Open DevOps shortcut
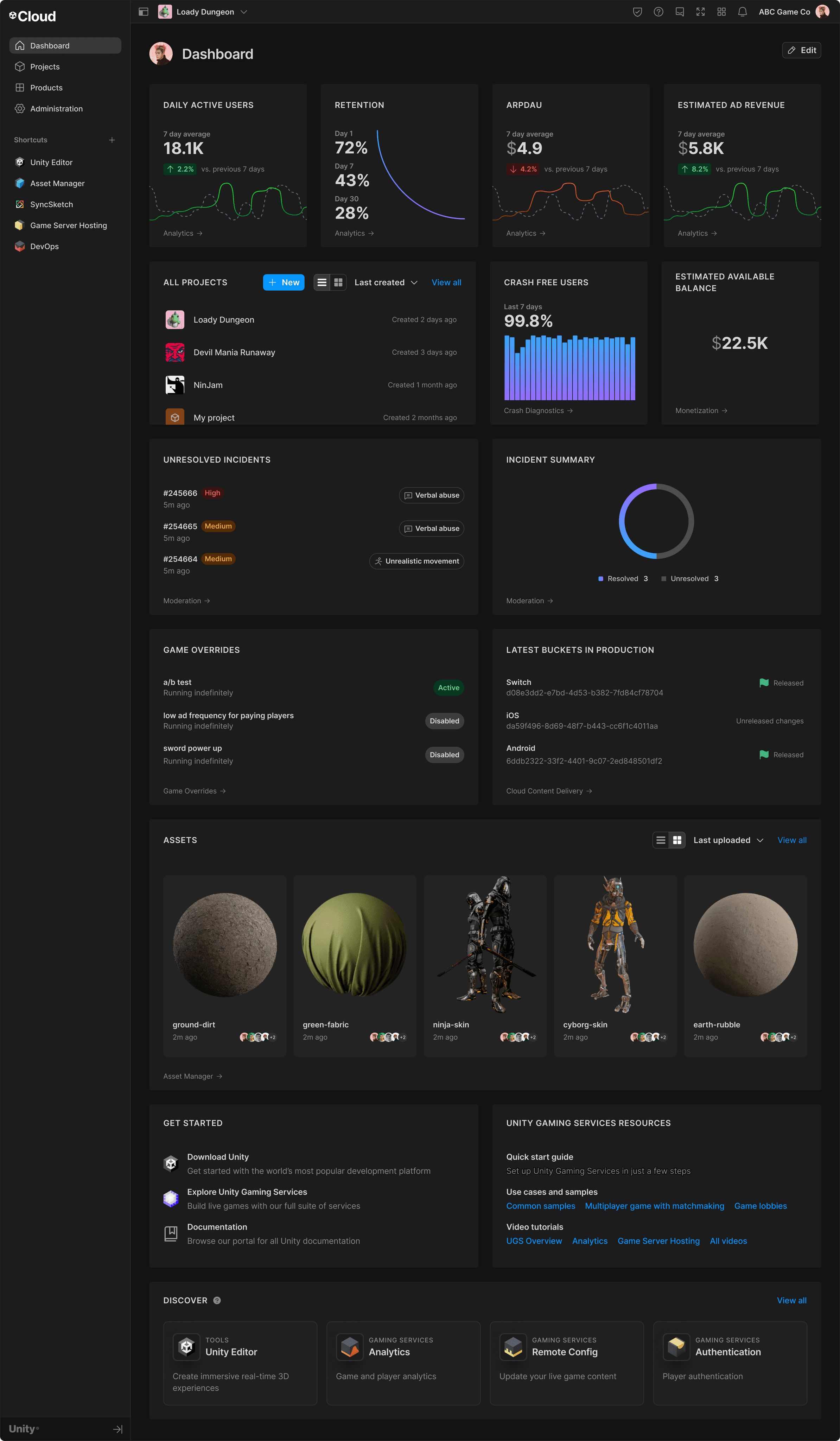Screen dimensions: 840x1441 click(x=65, y=247)
